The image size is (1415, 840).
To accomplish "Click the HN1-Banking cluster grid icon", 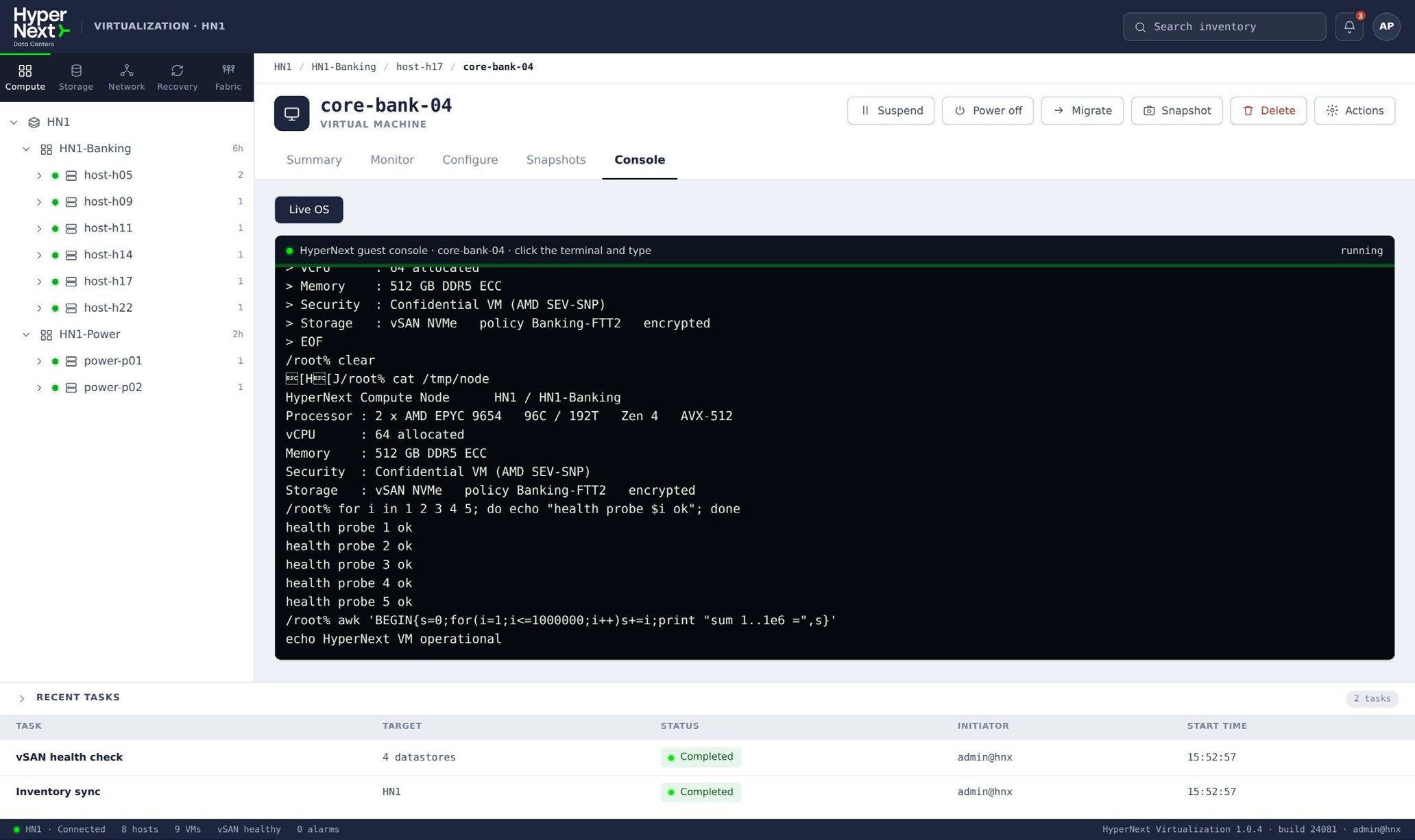I will [46, 149].
